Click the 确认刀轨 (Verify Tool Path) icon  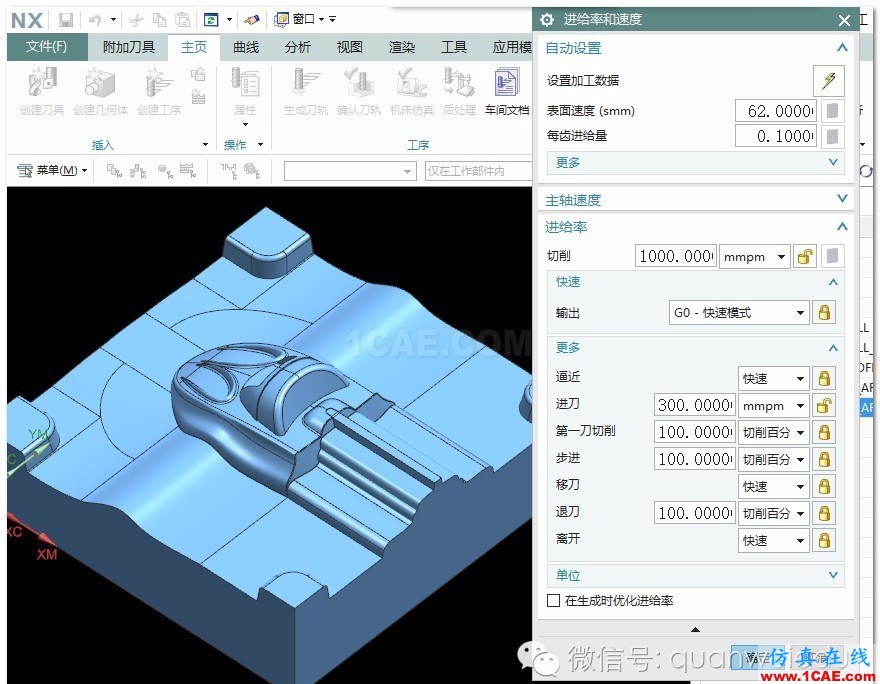point(359,83)
